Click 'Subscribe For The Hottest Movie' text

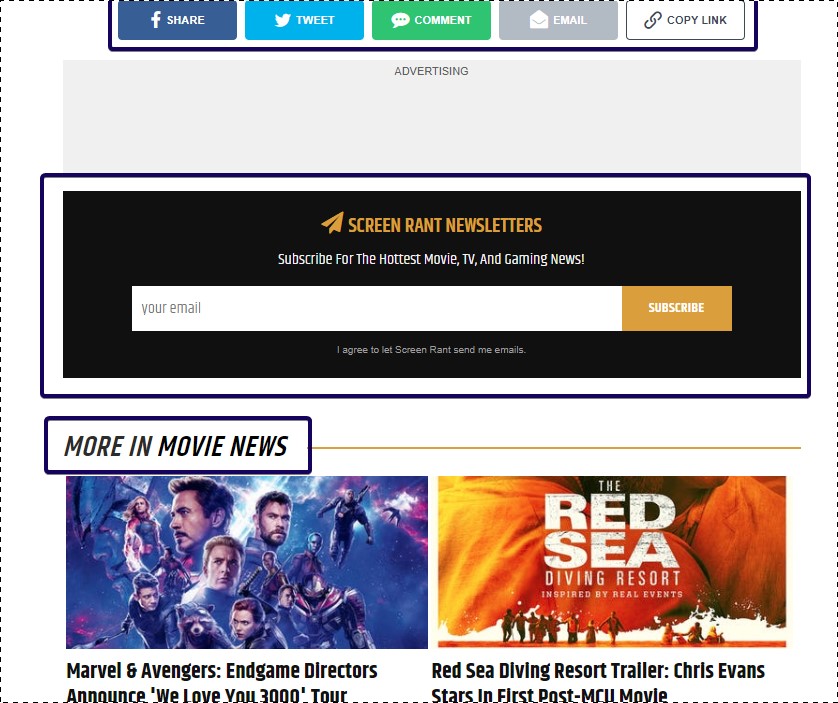click(x=431, y=259)
